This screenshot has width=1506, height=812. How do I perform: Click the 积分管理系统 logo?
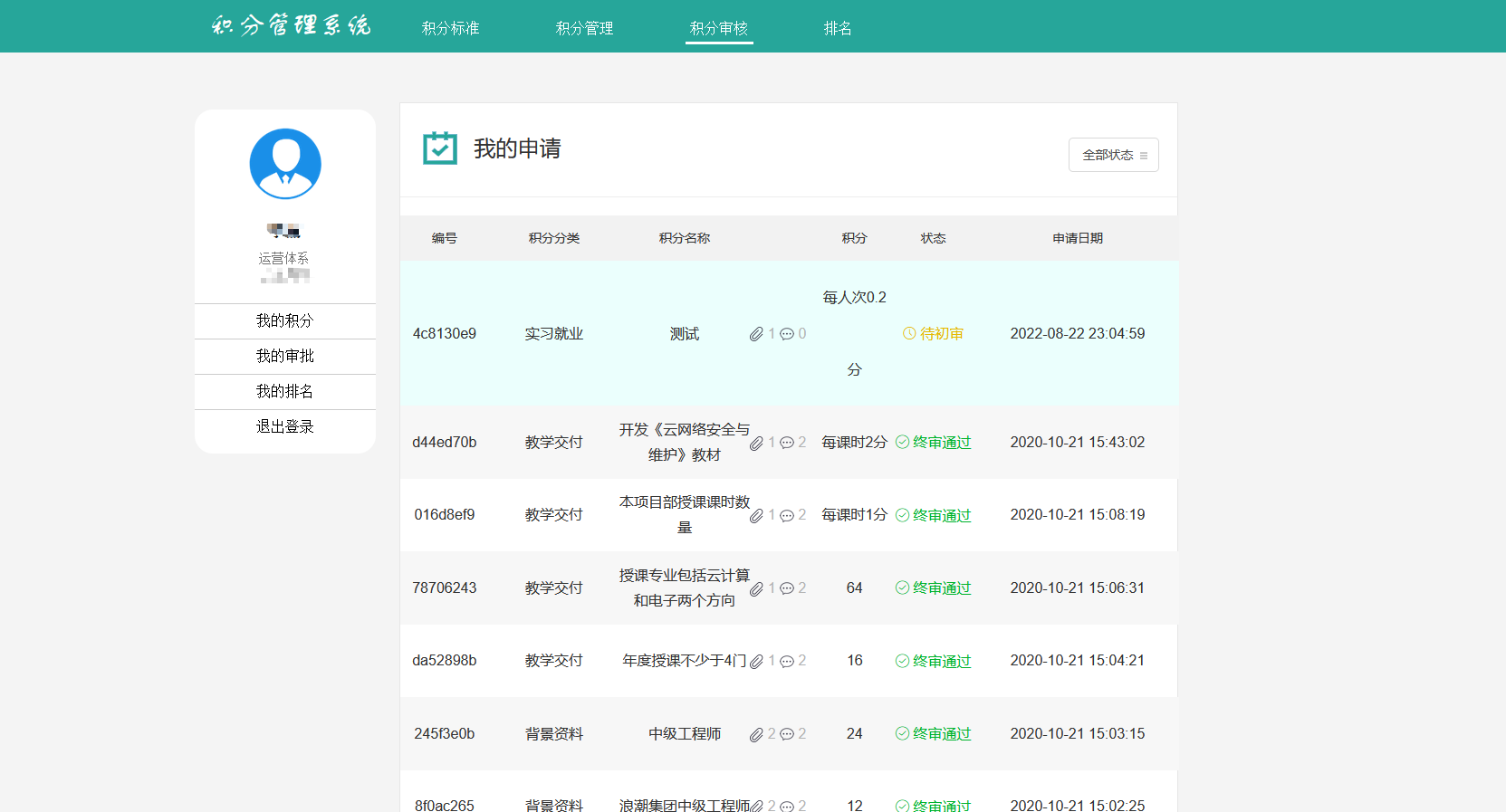coord(292,25)
